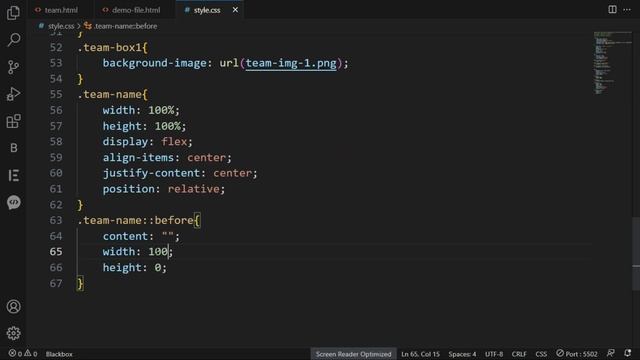Open the Extensions view

pyautogui.click(x=13, y=121)
